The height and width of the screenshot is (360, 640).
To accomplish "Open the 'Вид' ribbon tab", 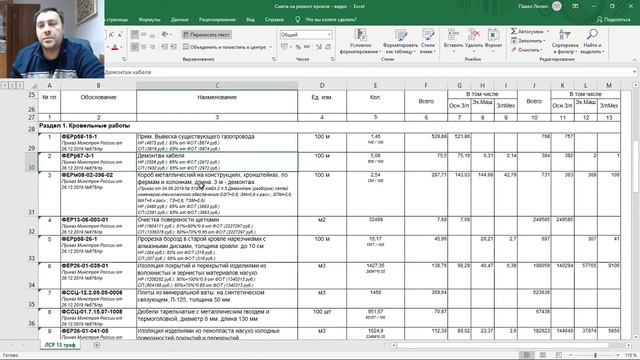I will pyautogui.click(x=250, y=20).
